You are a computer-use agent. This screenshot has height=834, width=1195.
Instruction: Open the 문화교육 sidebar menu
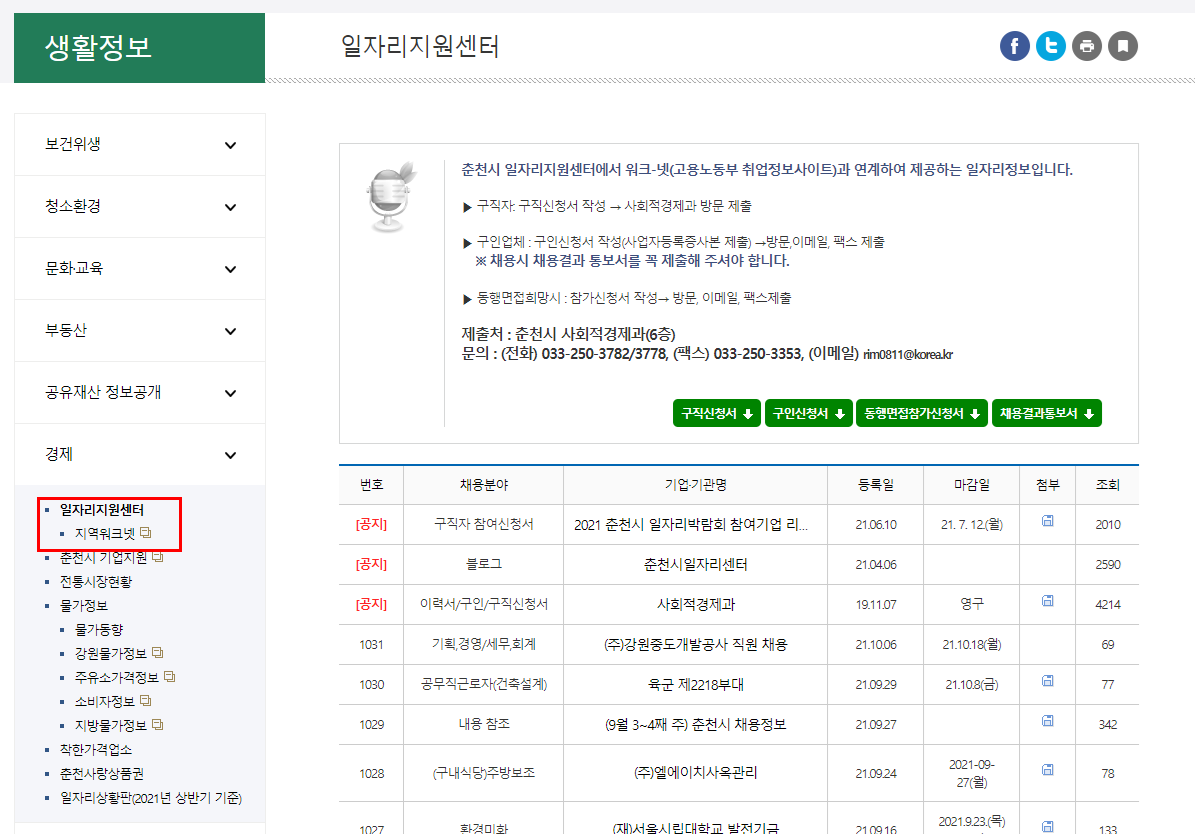(x=139, y=269)
